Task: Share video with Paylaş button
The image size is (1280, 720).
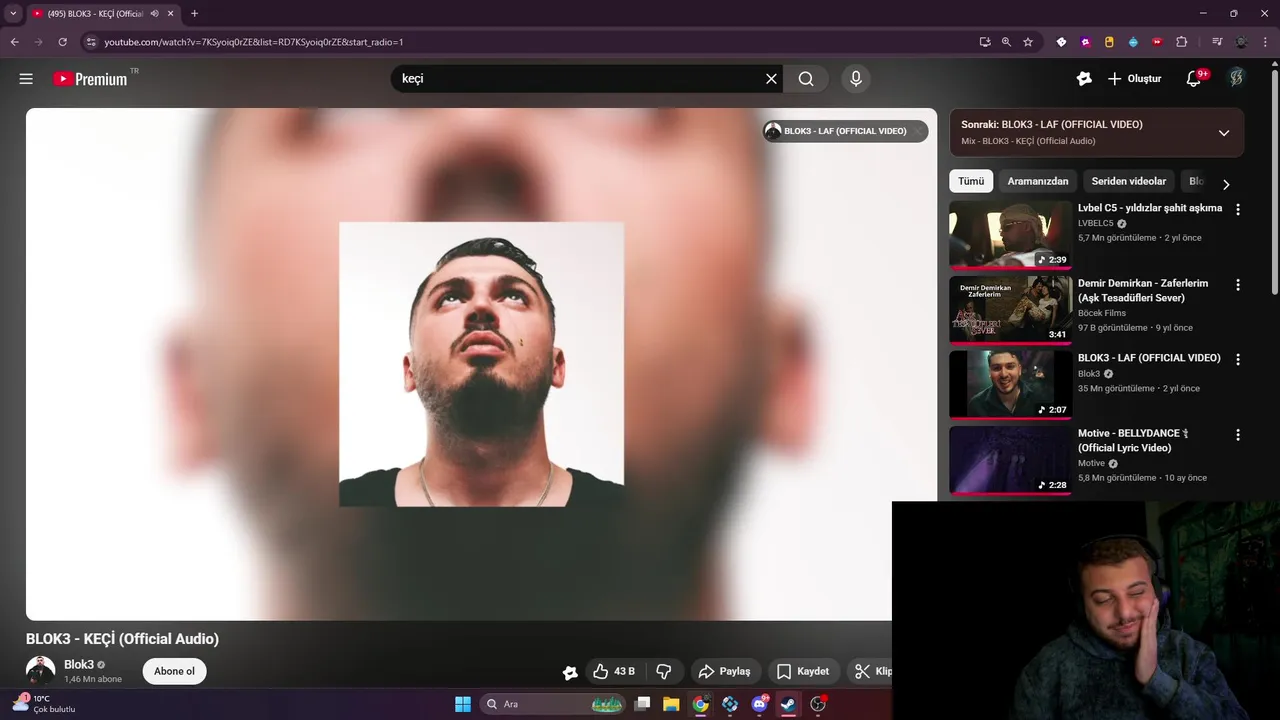Action: (x=724, y=672)
